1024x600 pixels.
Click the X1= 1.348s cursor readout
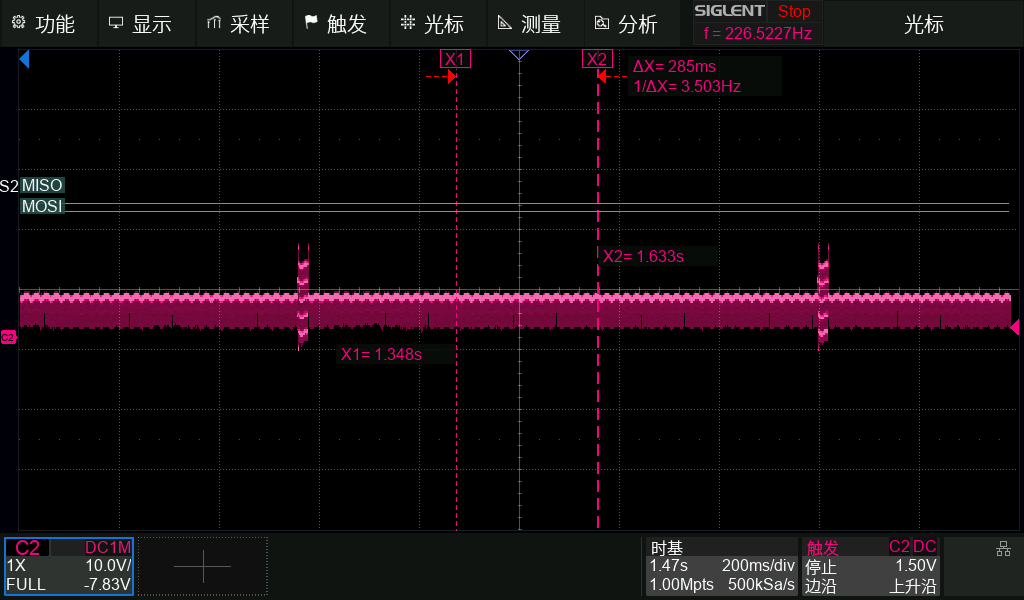(x=381, y=355)
